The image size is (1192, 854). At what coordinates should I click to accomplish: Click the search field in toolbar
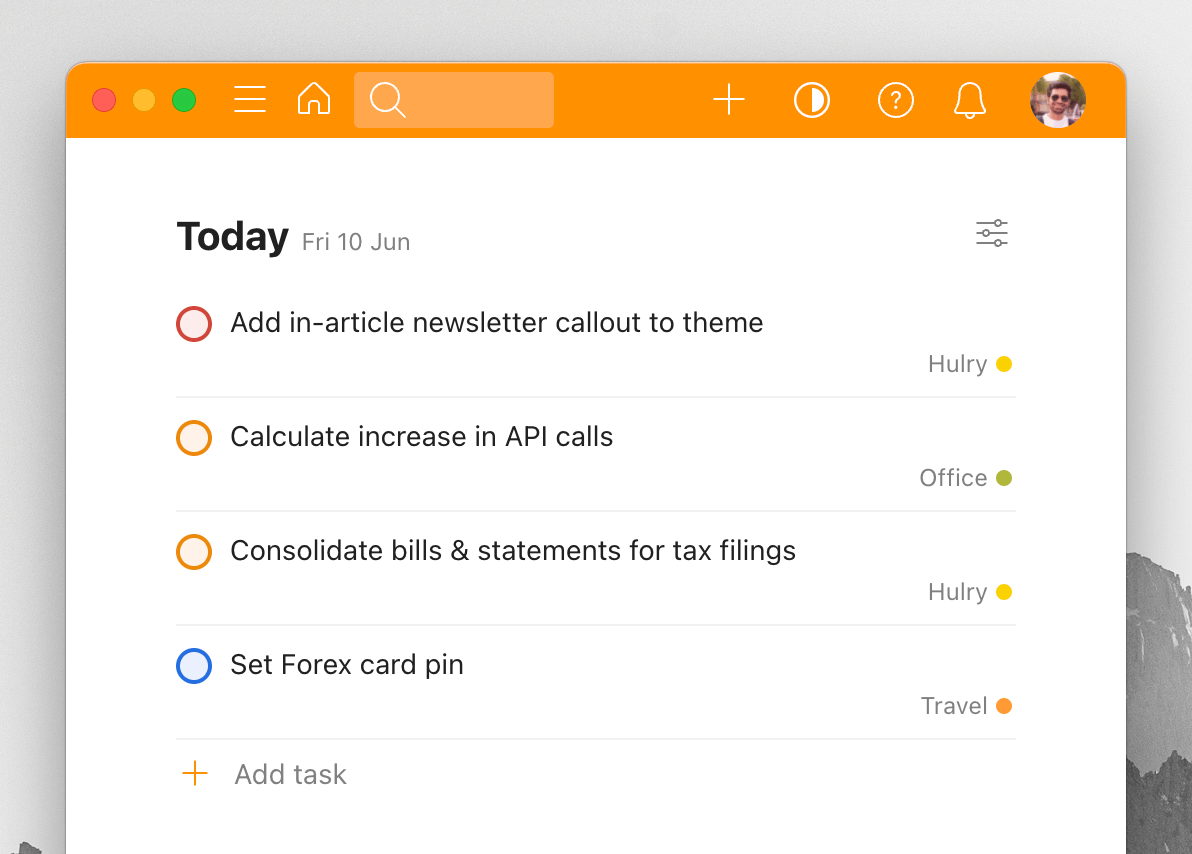coord(454,100)
